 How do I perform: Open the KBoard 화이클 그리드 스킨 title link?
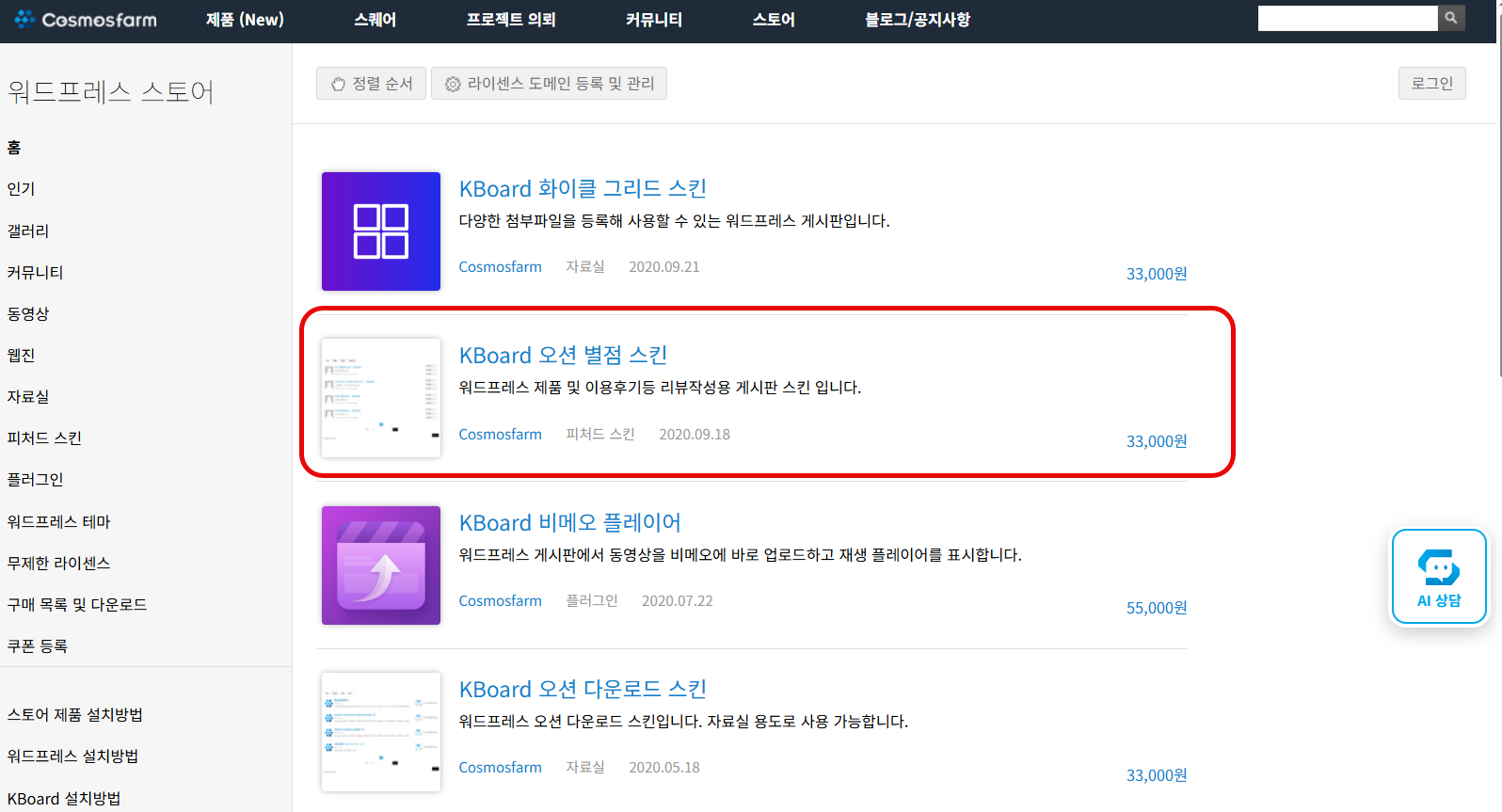click(583, 189)
